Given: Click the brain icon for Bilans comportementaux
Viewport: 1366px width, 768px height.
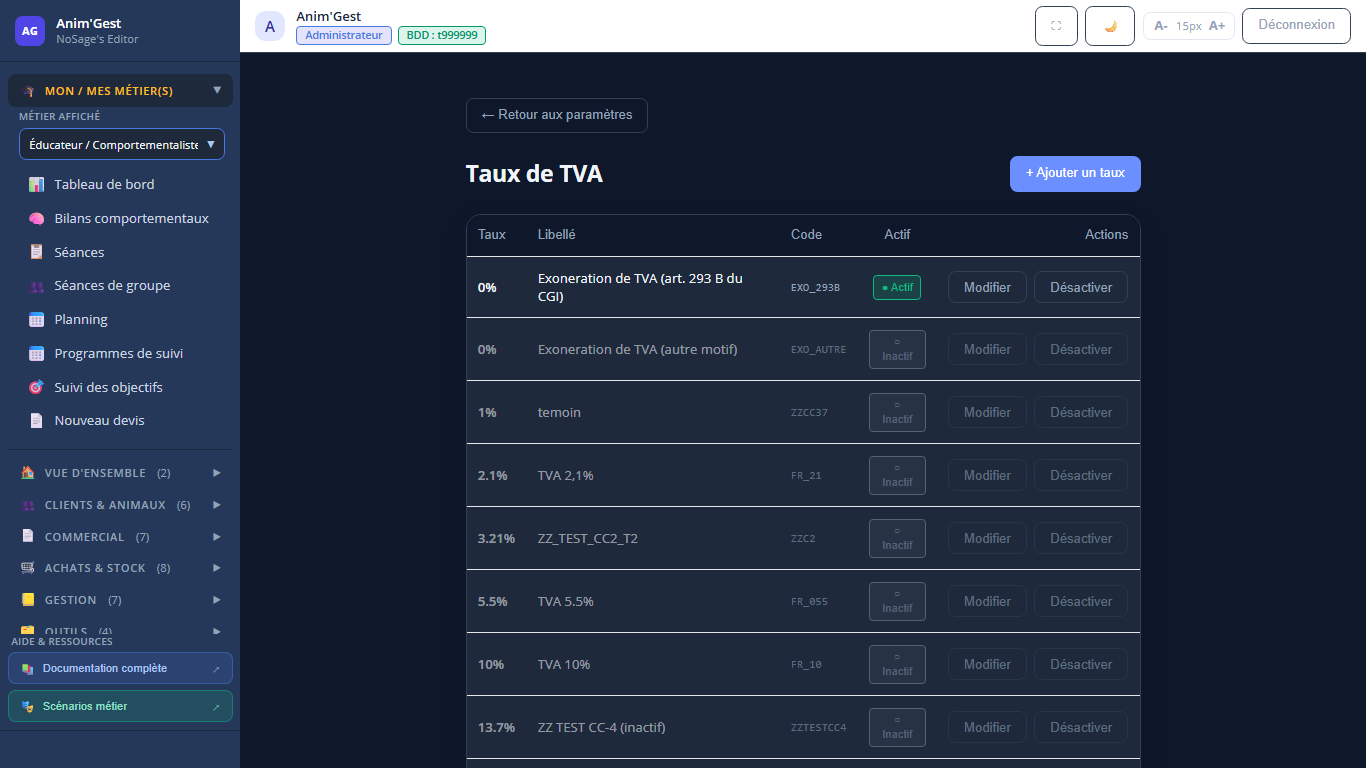Looking at the screenshot, I should (x=36, y=219).
